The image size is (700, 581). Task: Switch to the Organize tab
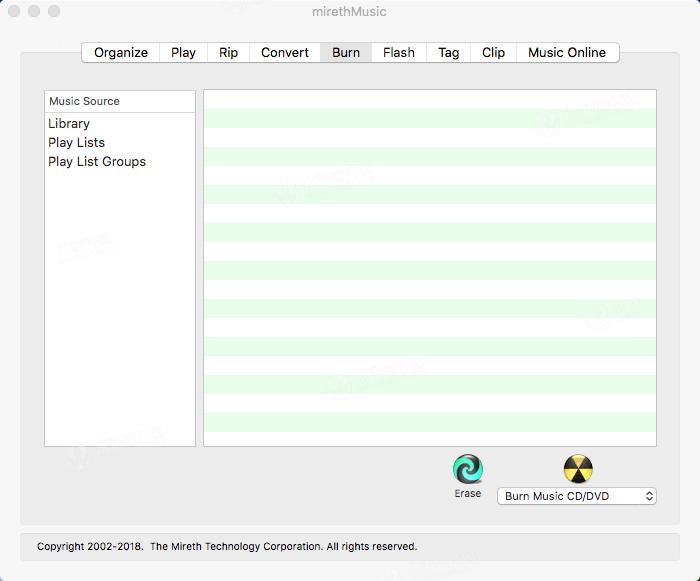tap(121, 53)
